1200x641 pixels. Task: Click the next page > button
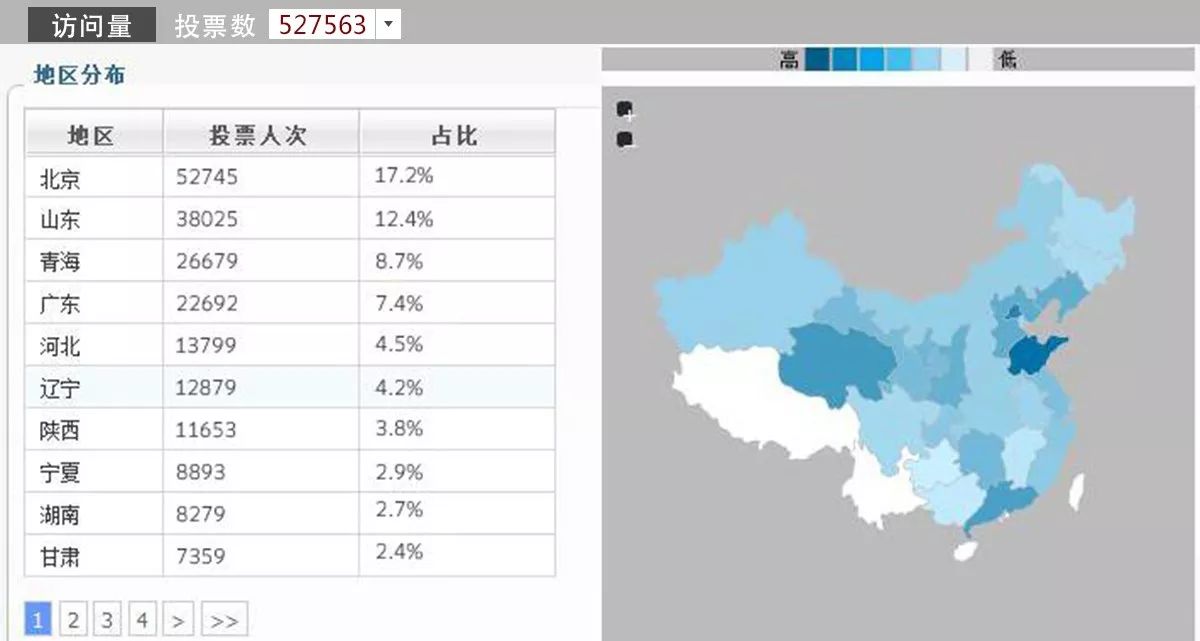(178, 620)
